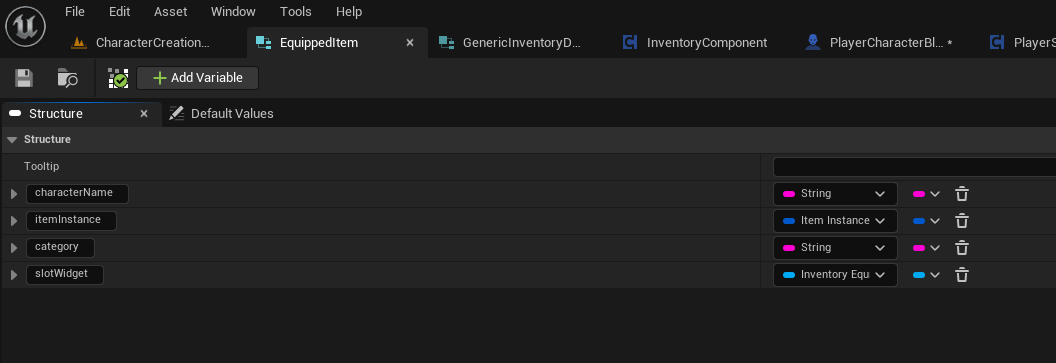This screenshot has height=363, width=1056.
Task: Click the InventoryComponent C++ class icon
Action: coord(630,42)
